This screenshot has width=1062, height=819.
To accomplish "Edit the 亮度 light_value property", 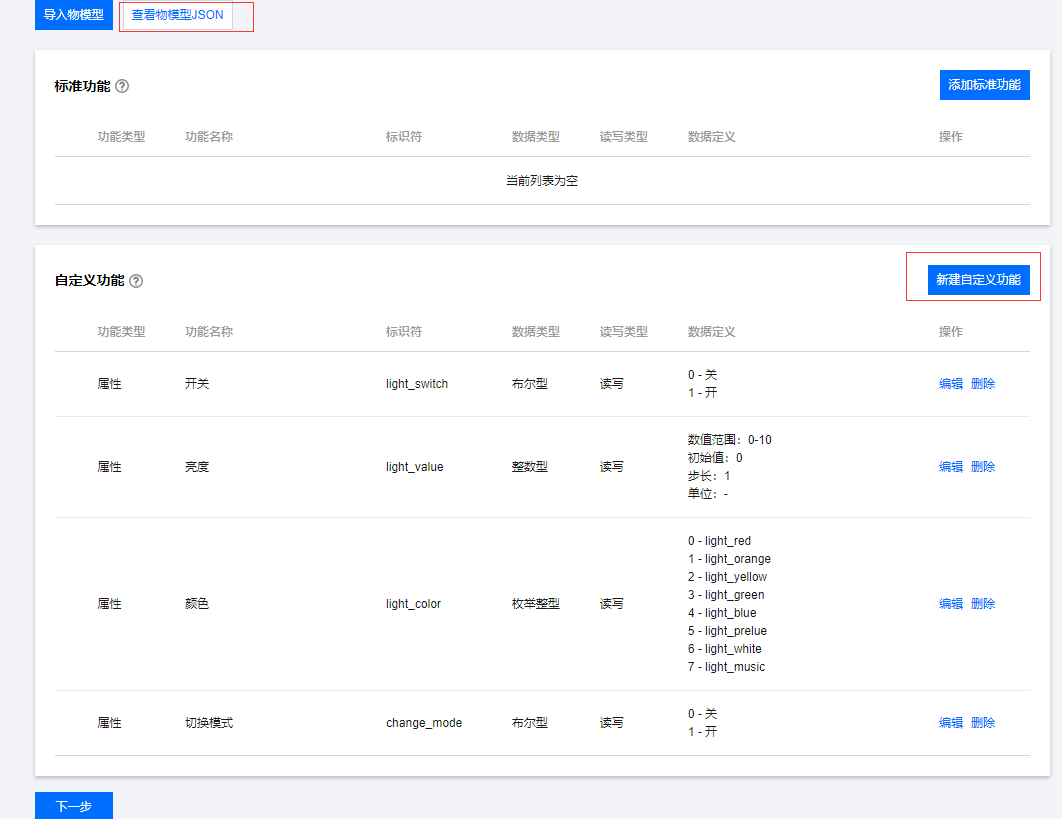I will pos(950,467).
